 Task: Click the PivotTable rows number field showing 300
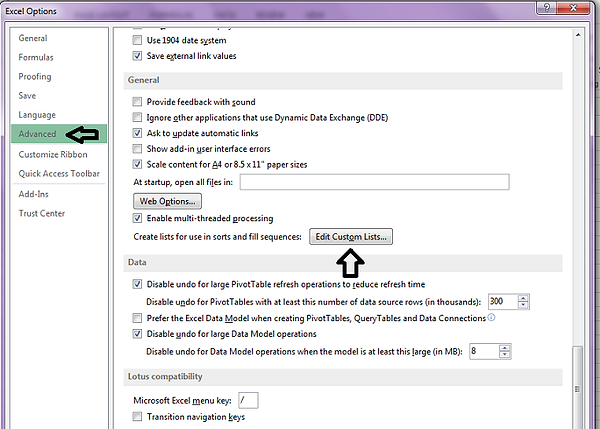coord(503,302)
